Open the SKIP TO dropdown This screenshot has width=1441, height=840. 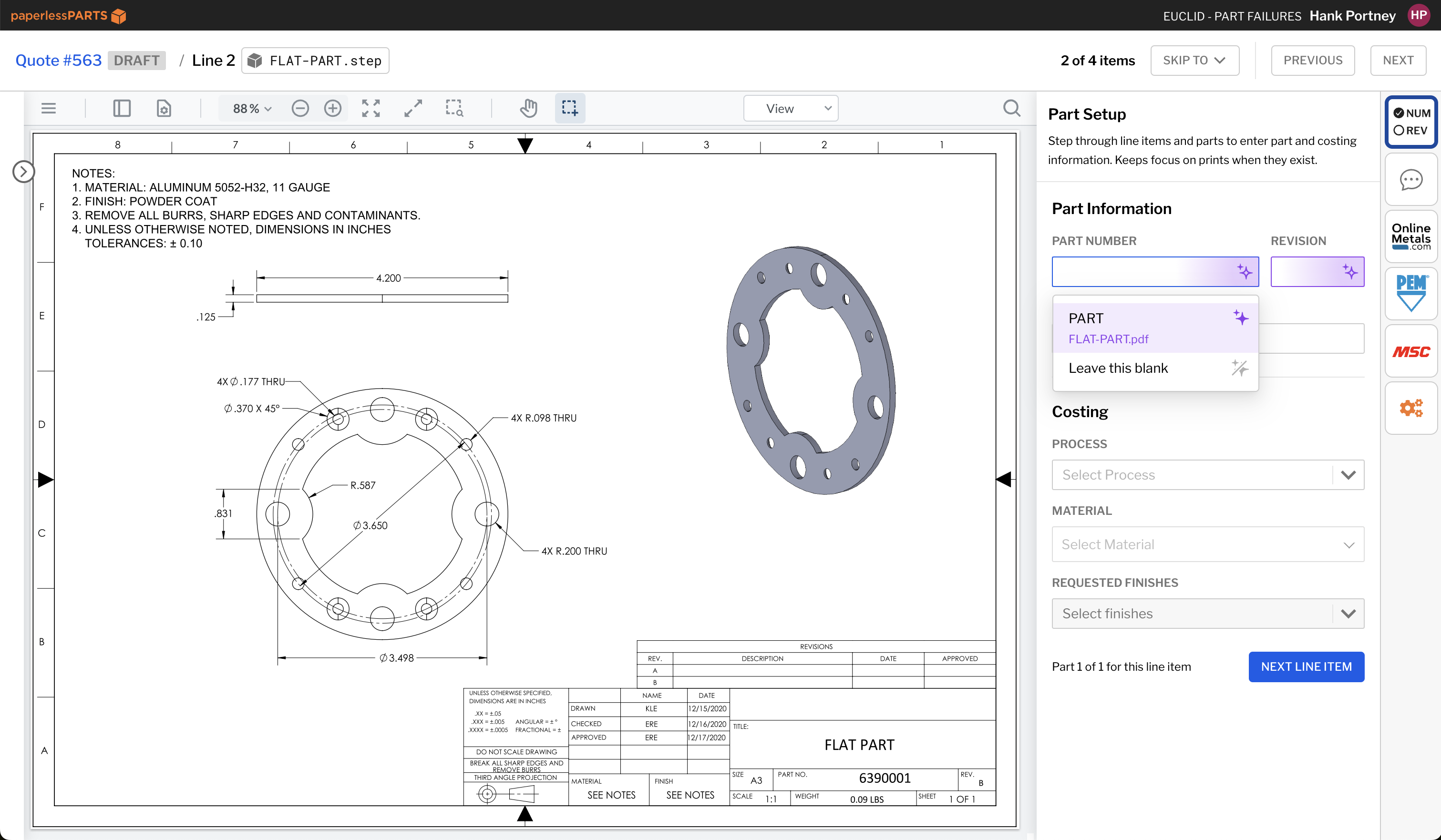(x=1194, y=61)
